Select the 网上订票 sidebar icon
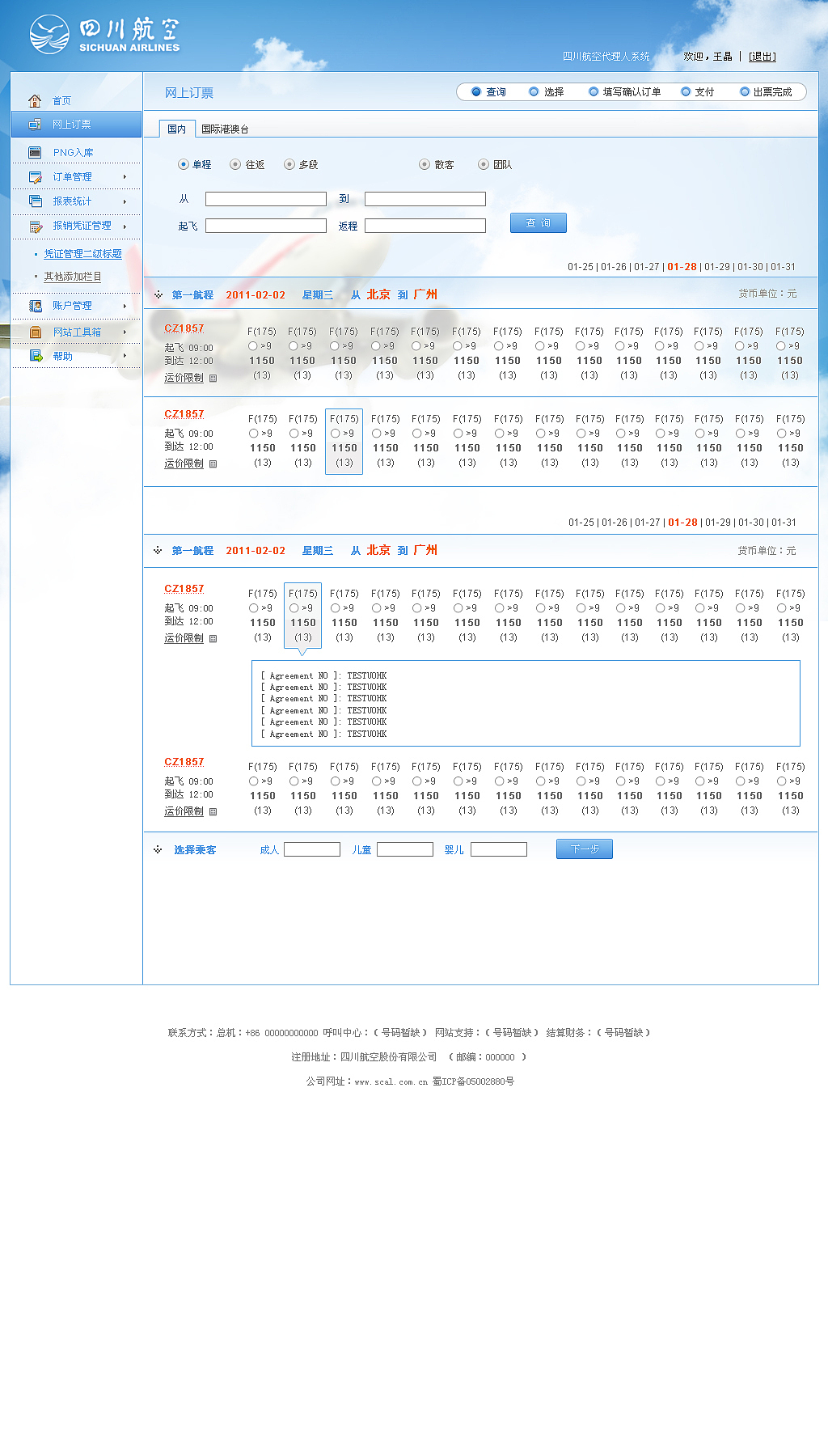828x1456 pixels. click(x=35, y=125)
